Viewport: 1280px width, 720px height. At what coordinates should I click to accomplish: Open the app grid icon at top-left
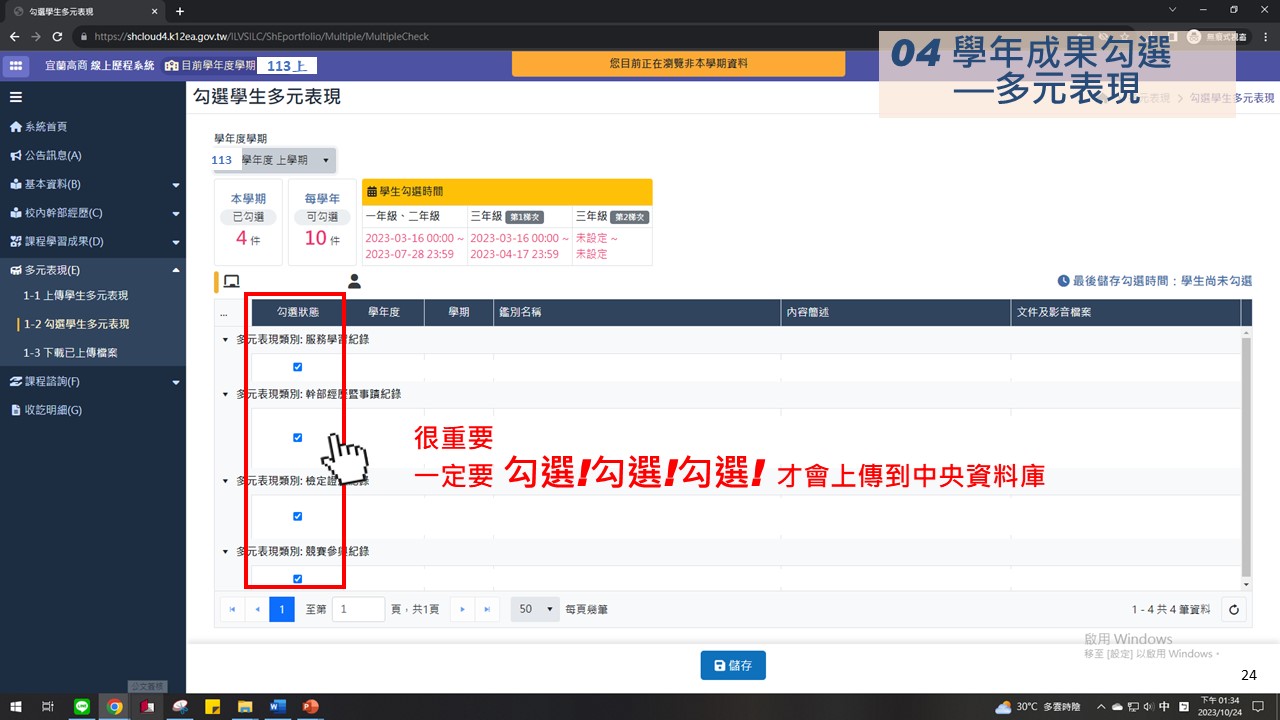[16, 65]
